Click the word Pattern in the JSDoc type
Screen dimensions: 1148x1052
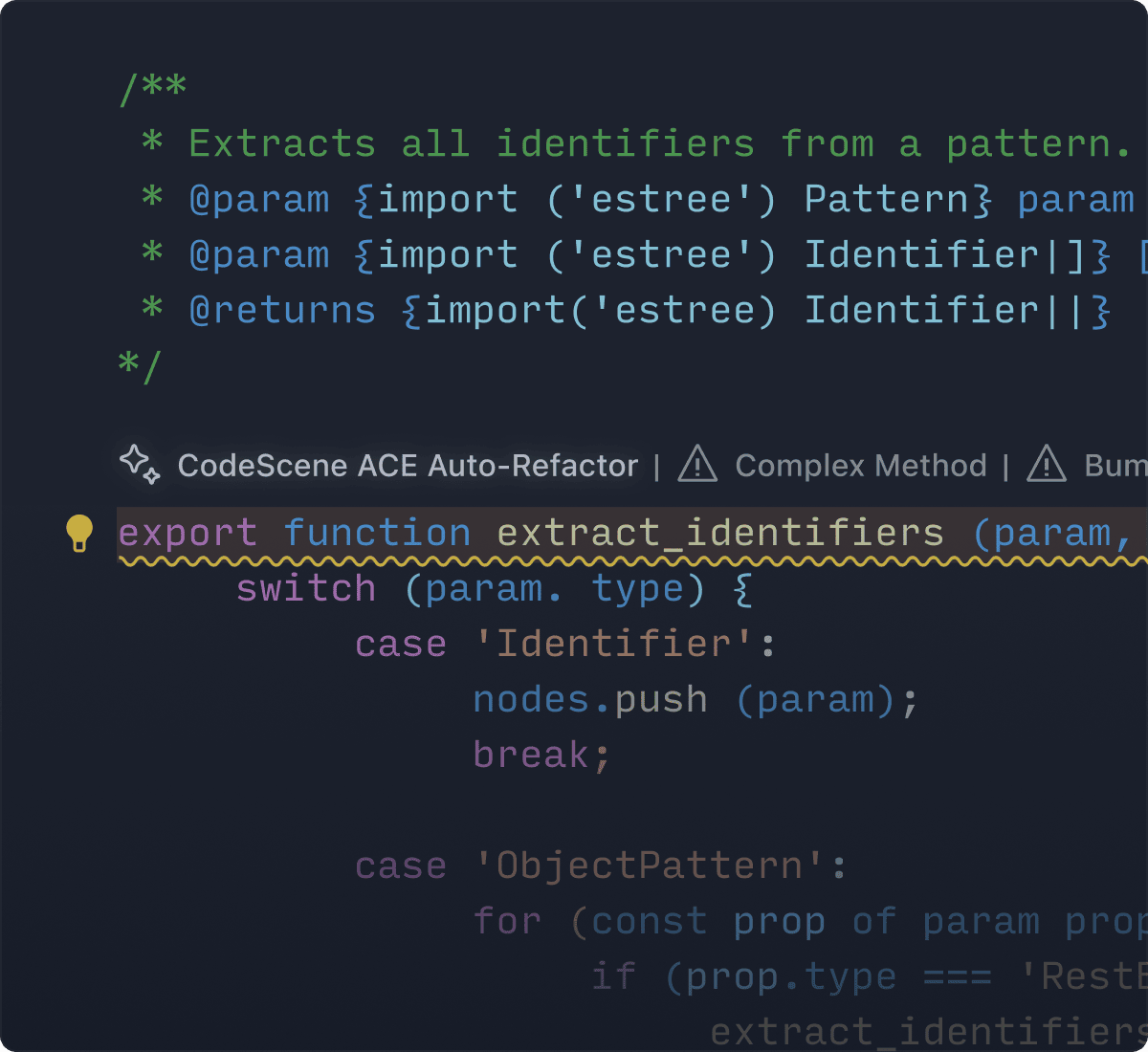click(x=887, y=200)
